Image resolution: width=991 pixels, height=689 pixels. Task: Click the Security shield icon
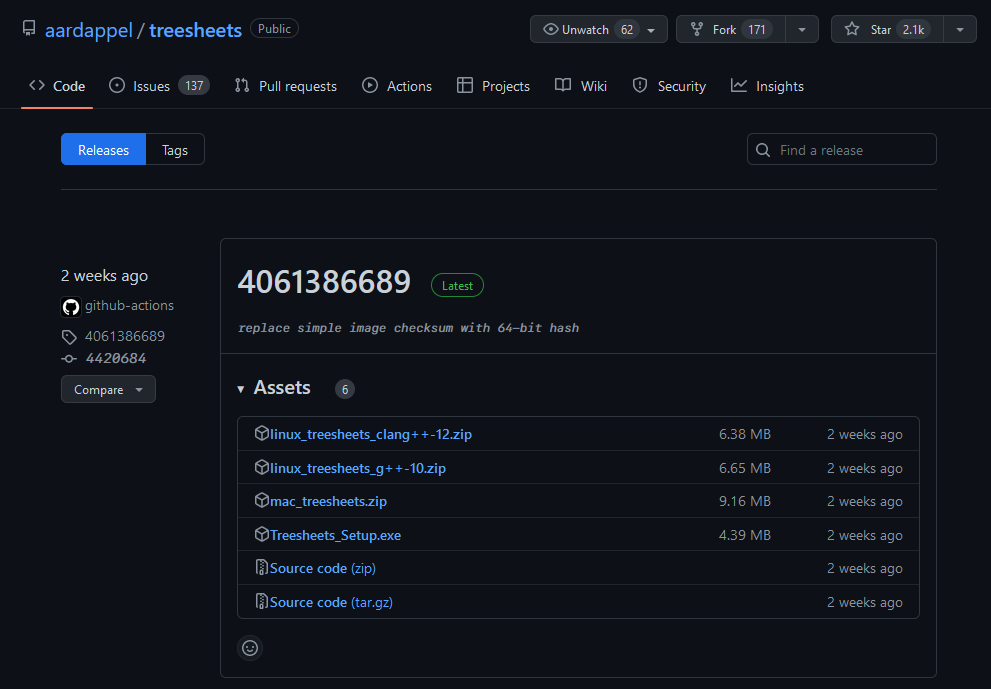[640, 85]
